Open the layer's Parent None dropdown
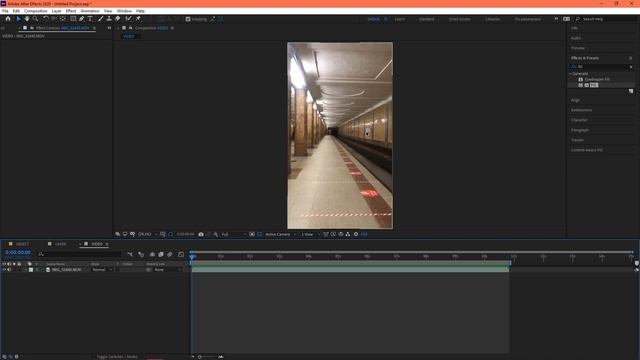 click(167, 270)
